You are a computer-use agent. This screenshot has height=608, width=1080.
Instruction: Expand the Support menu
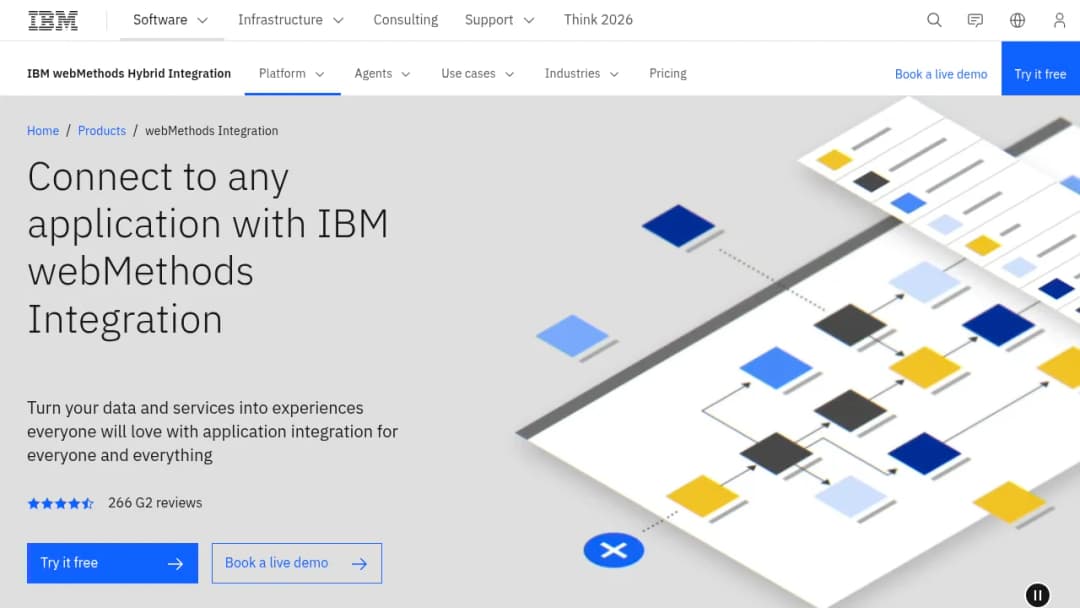click(499, 20)
